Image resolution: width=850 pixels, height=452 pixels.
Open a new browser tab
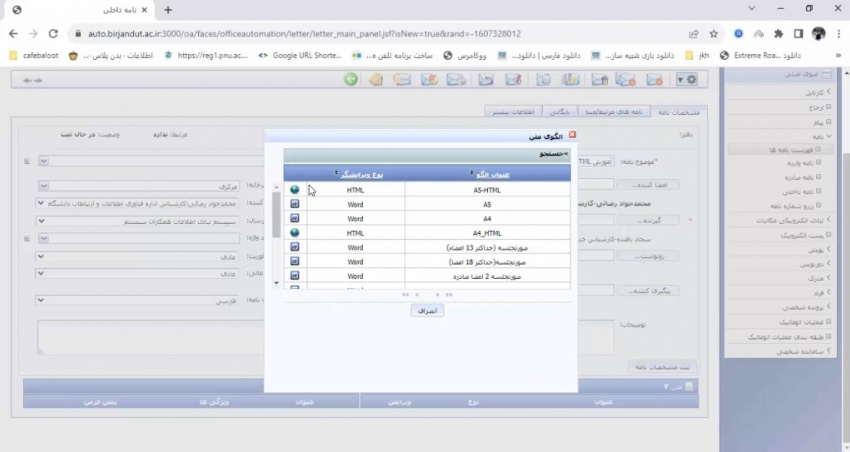[168, 10]
